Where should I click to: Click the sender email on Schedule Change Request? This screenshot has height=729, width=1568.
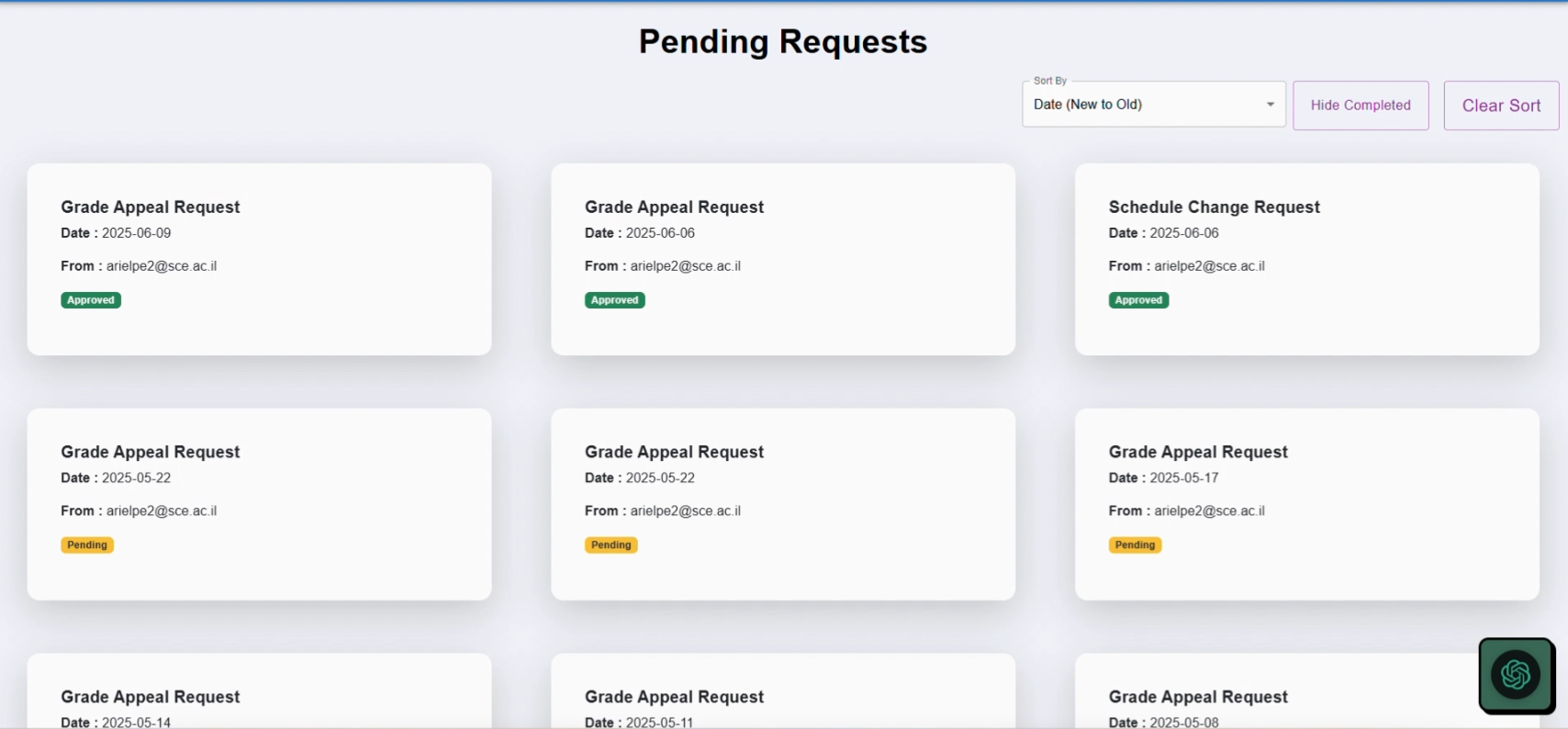(1208, 266)
